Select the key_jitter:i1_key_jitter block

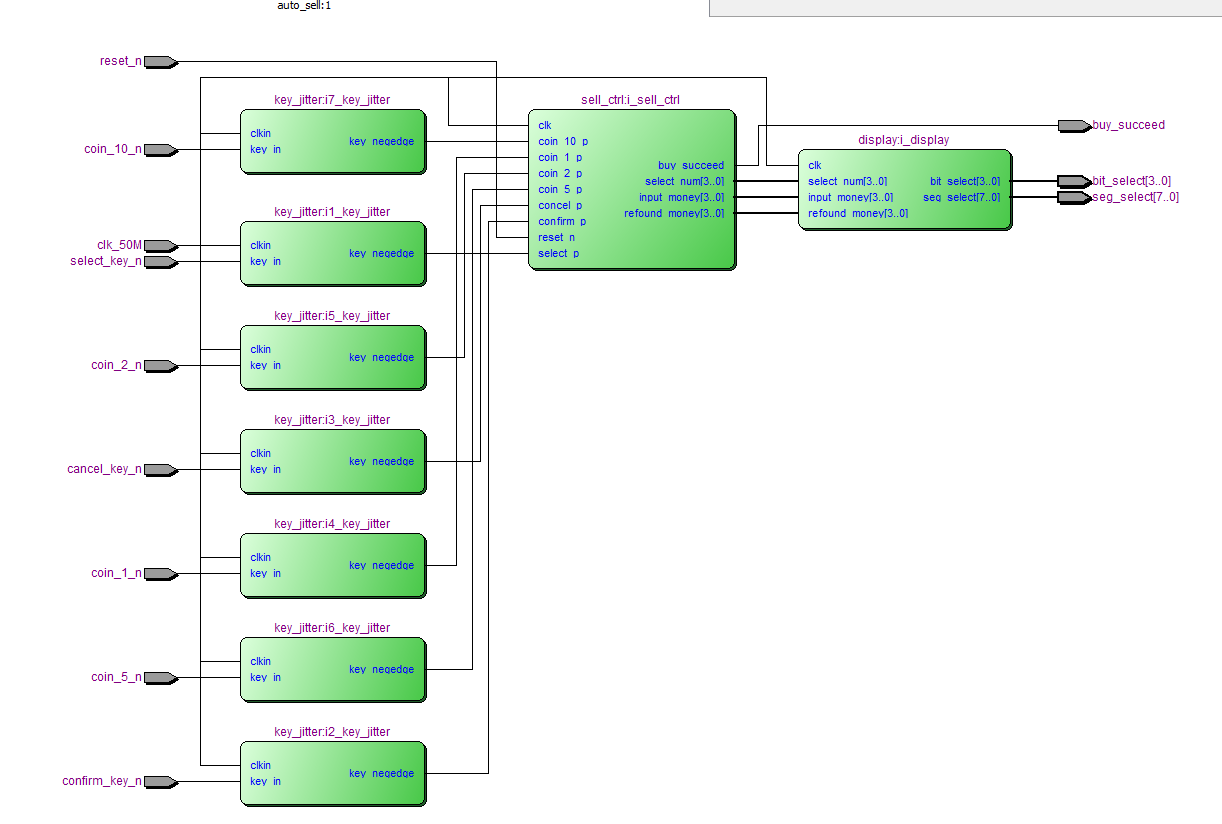[x=333, y=254]
